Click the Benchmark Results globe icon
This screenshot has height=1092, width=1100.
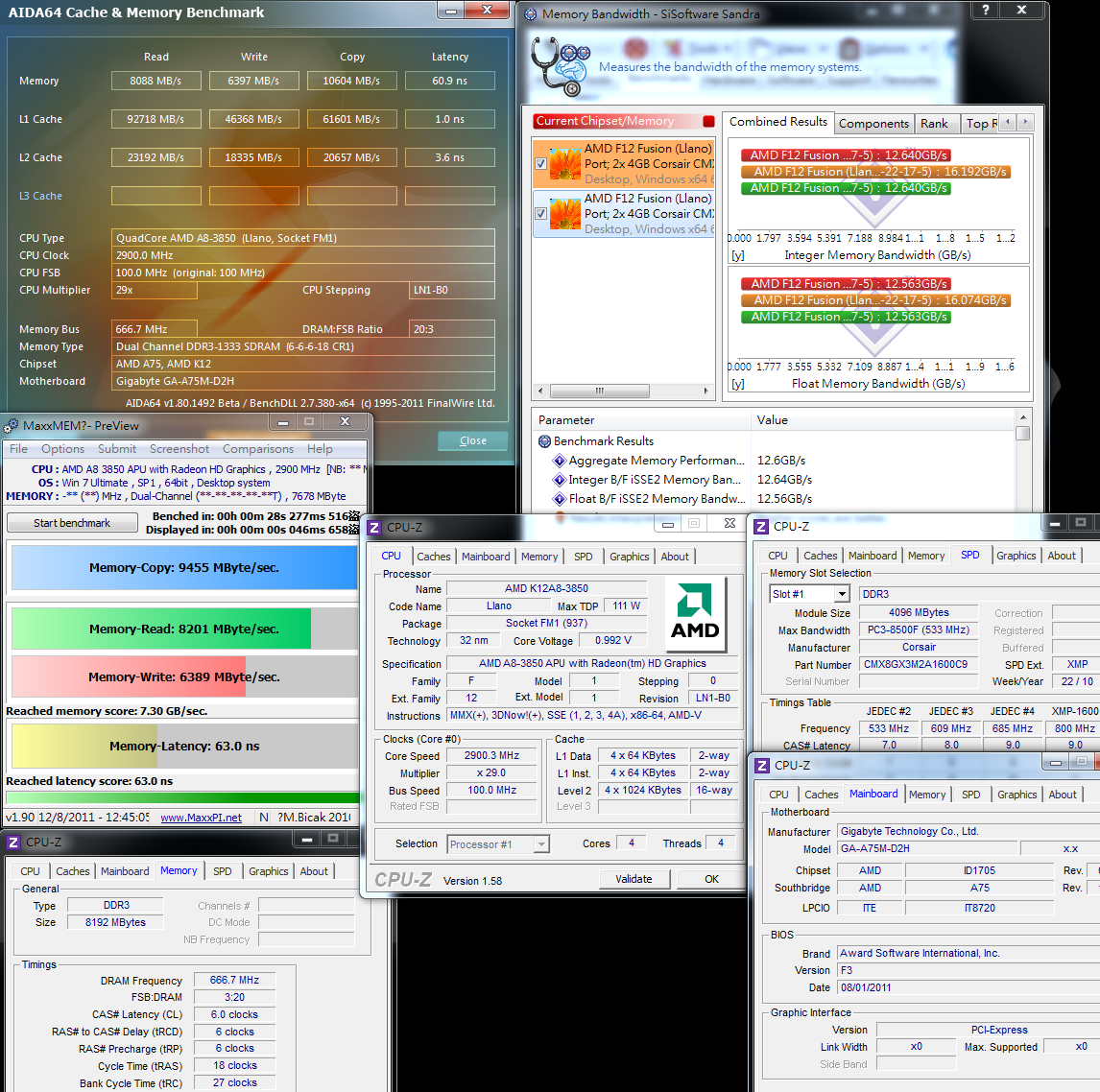pyautogui.click(x=544, y=441)
